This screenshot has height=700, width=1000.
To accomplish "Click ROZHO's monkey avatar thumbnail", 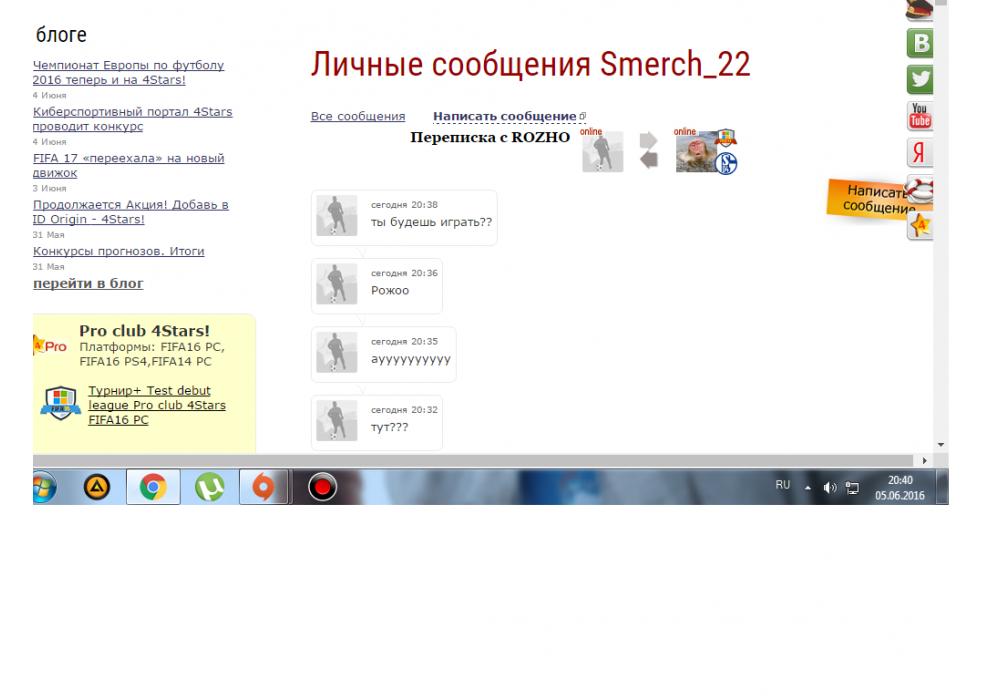I will tap(696, 152).
